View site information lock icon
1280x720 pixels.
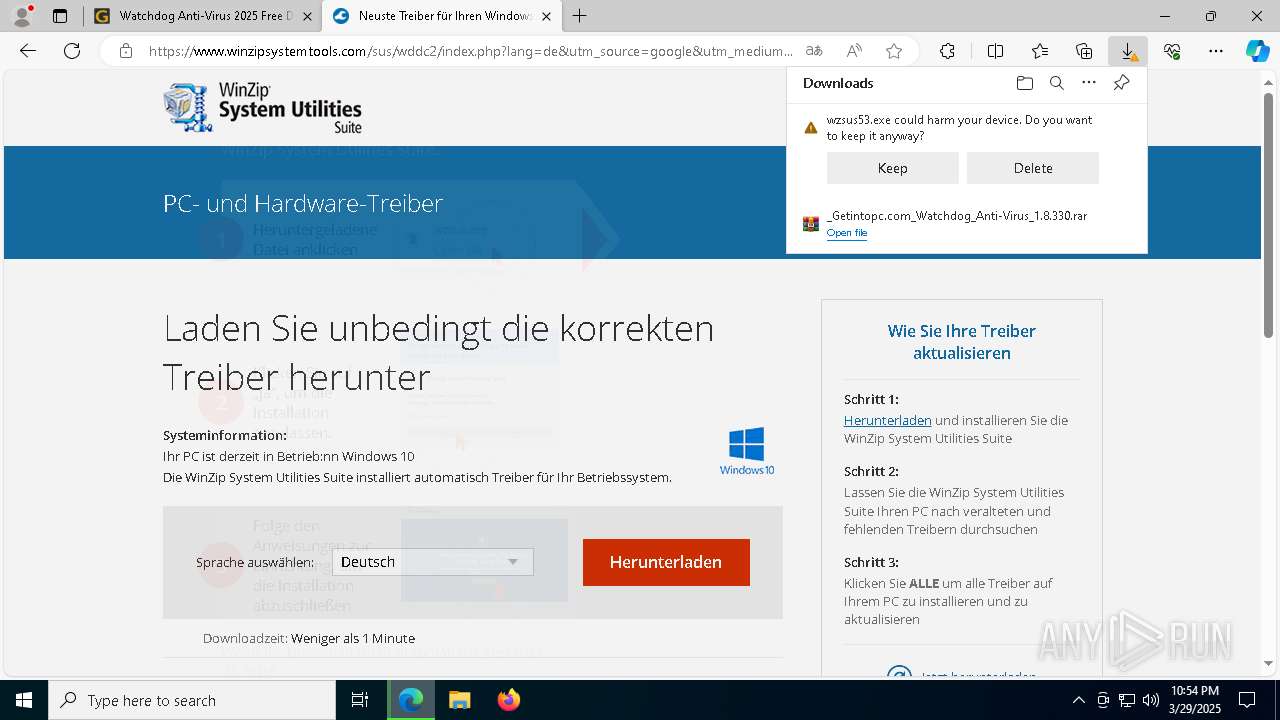[126, 51]
